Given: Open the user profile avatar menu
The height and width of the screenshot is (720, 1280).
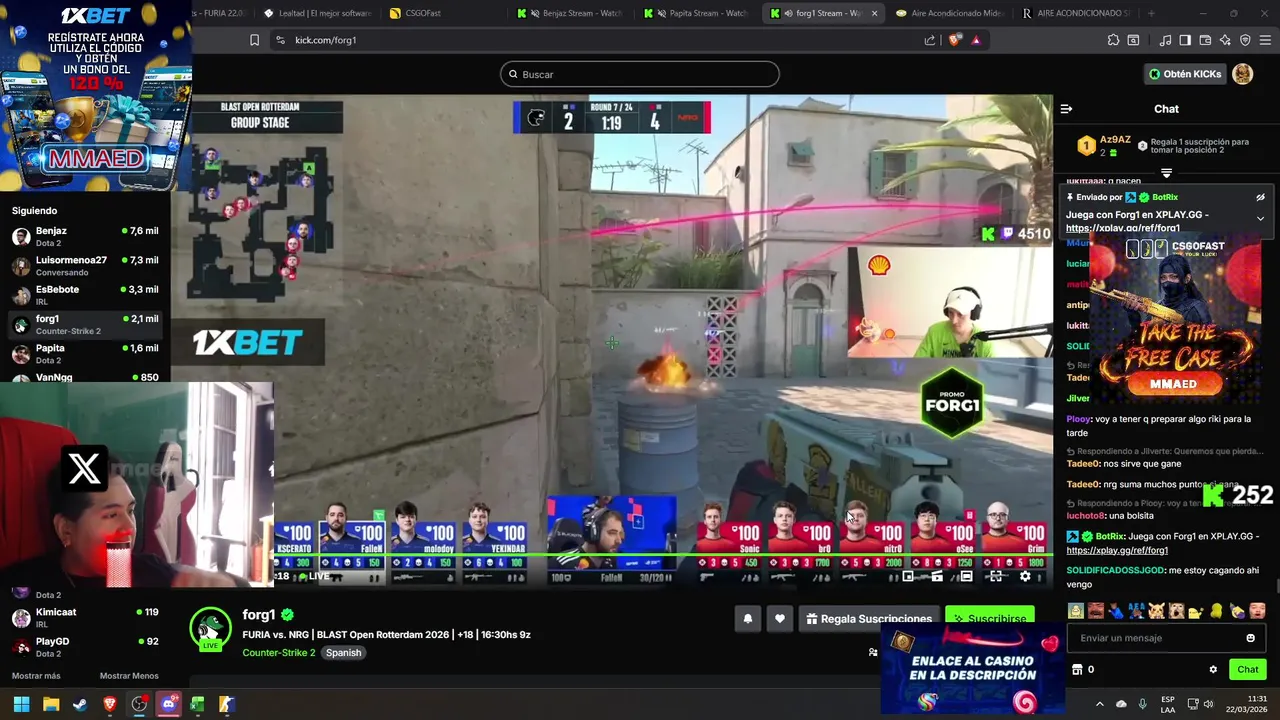Looking at the screenshot, I should [x=1243, y=74].
